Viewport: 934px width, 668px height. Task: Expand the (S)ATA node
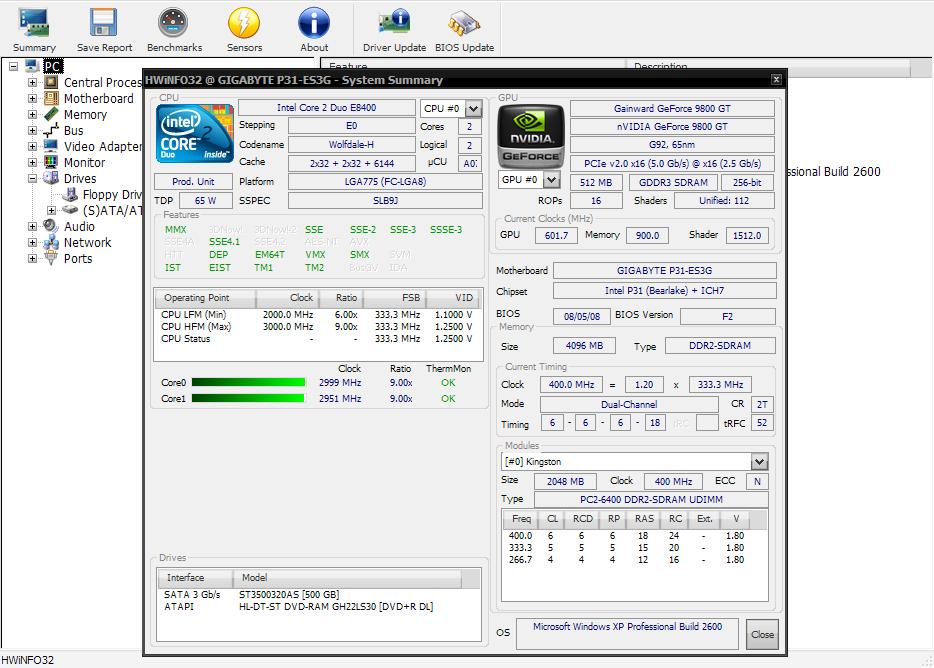(x=51, y=210)
